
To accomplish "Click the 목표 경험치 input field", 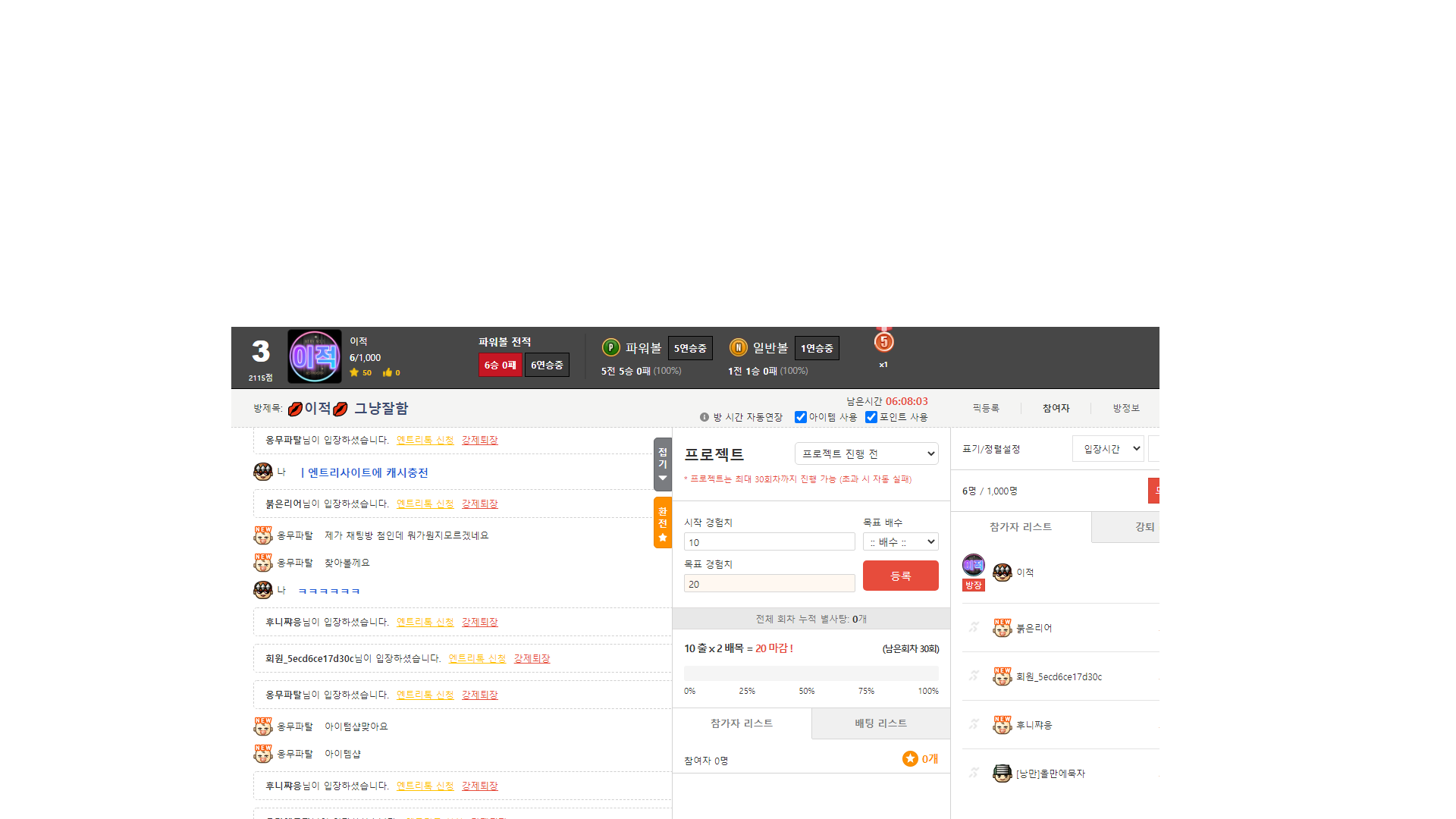I will 770,583.
